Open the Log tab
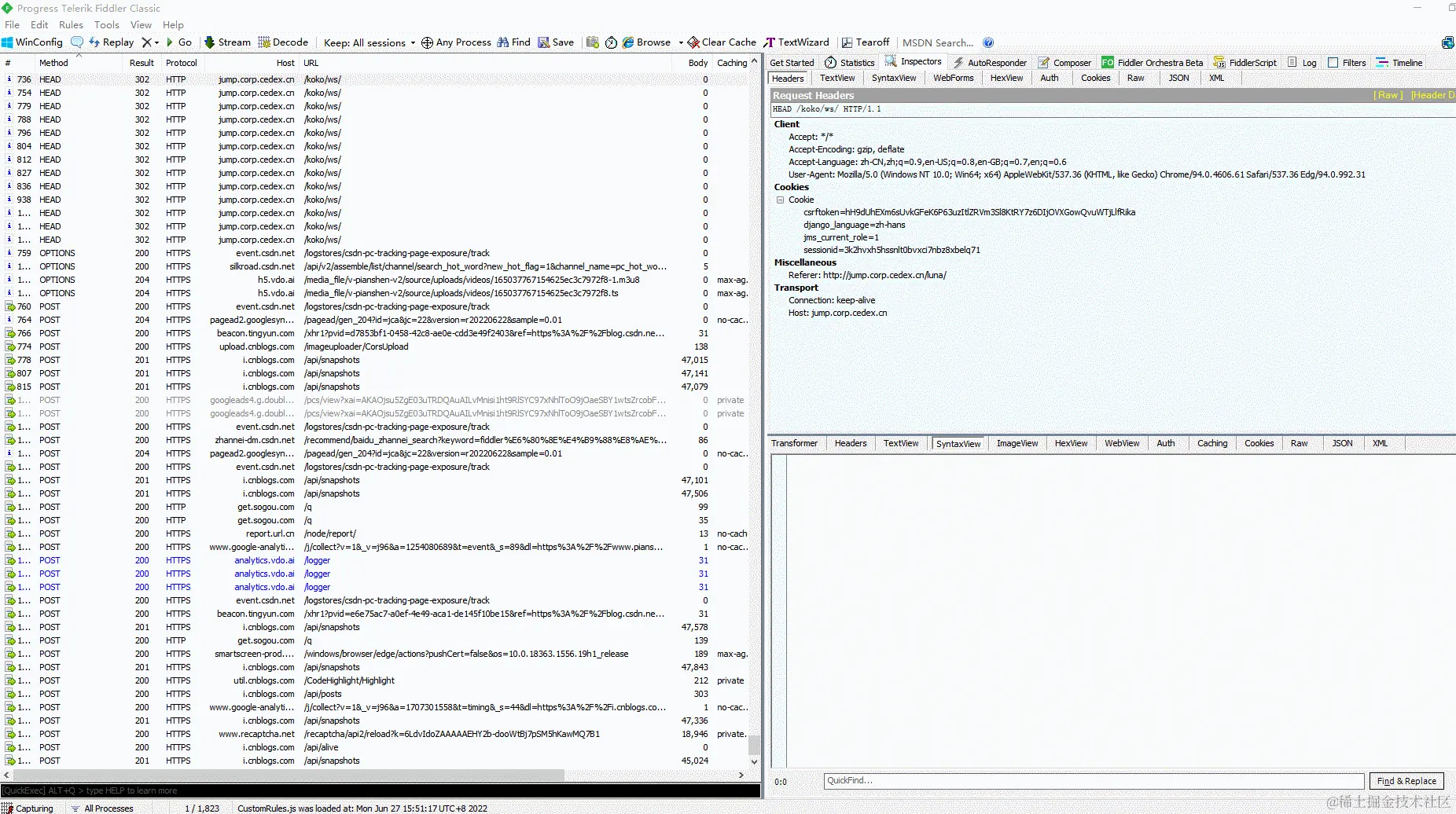Viewport: 1456px width, 814px height. click(1302, 63)
